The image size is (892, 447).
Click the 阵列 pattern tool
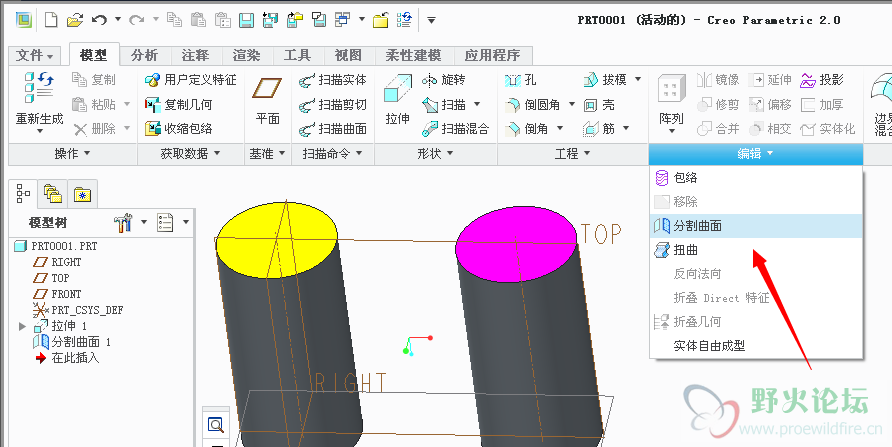tap(671, 102)
